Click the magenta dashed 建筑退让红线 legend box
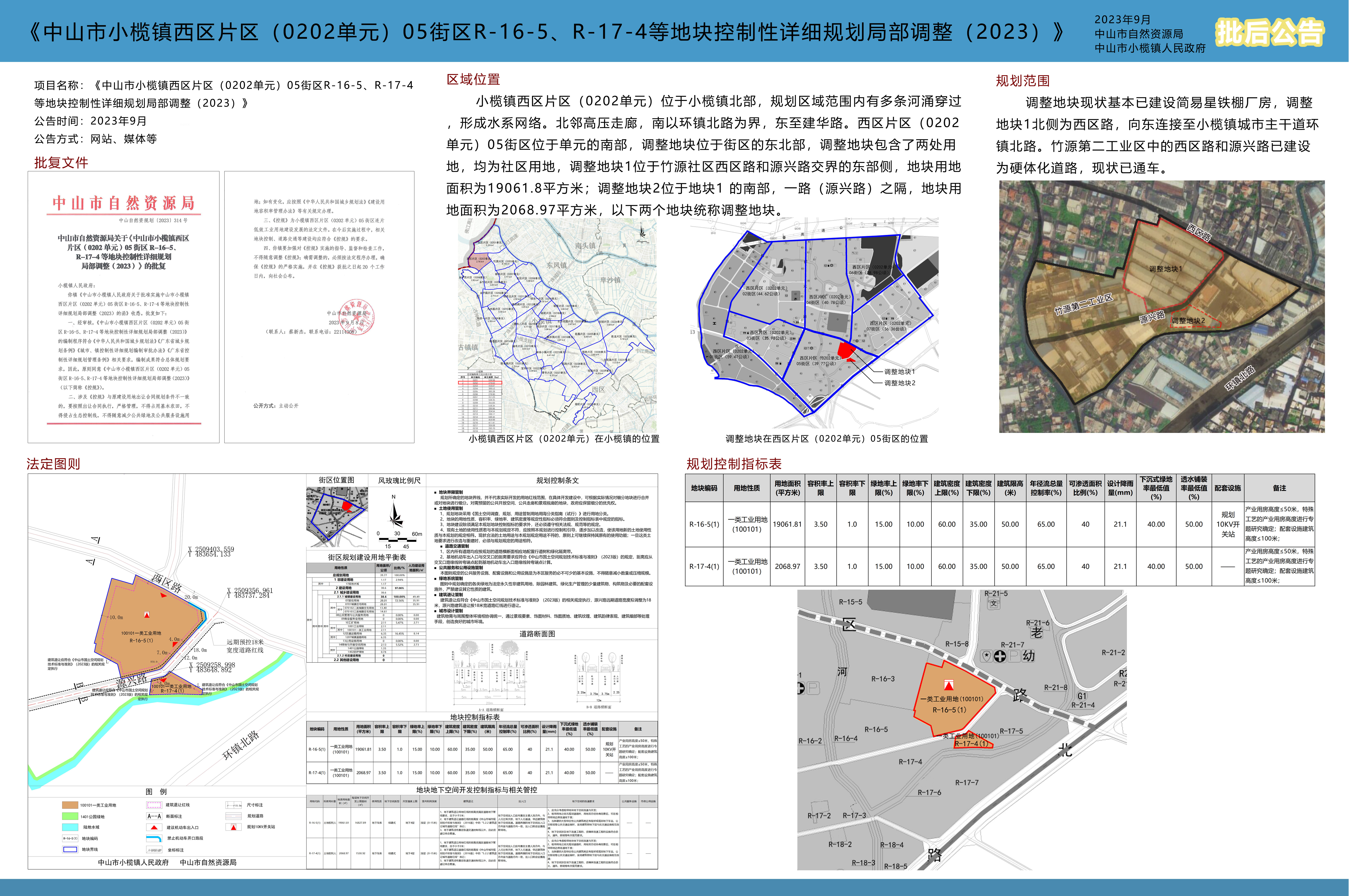Screen dimensions: 1349x896 (x=154, y=805)
